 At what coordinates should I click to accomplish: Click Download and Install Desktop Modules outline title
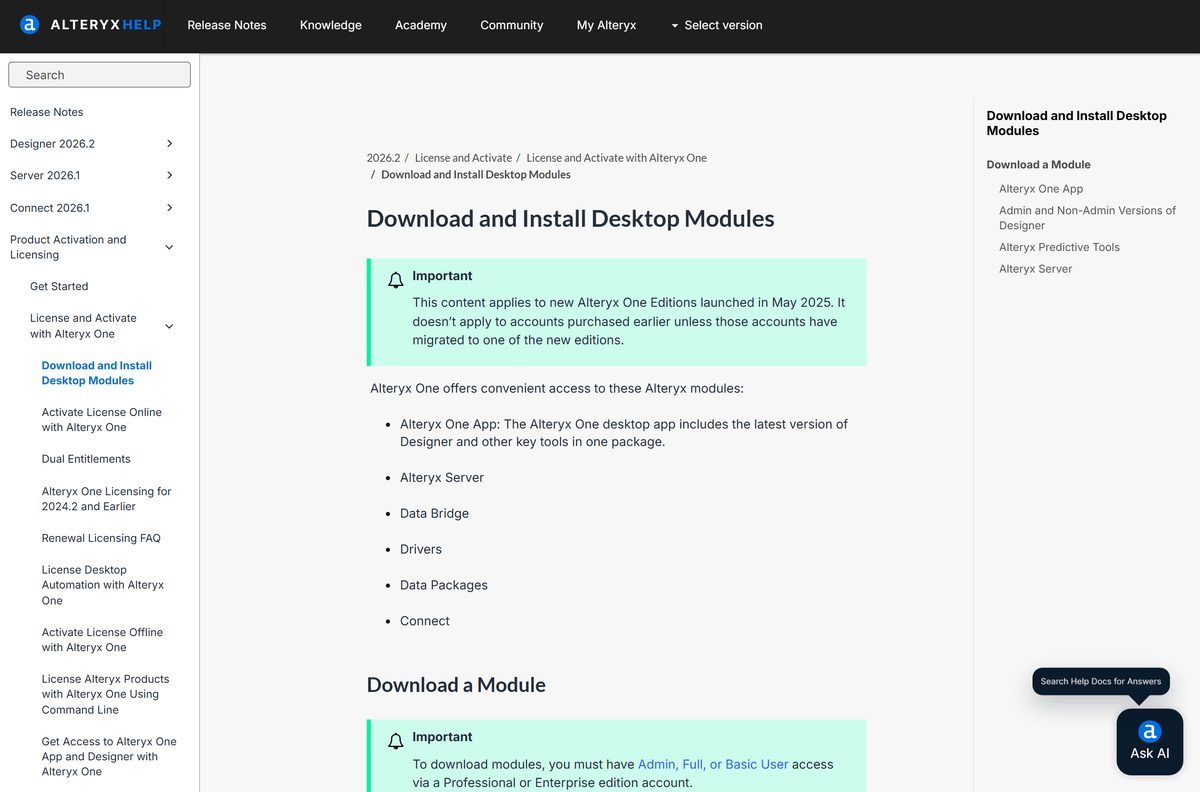tap(1076, 123)
